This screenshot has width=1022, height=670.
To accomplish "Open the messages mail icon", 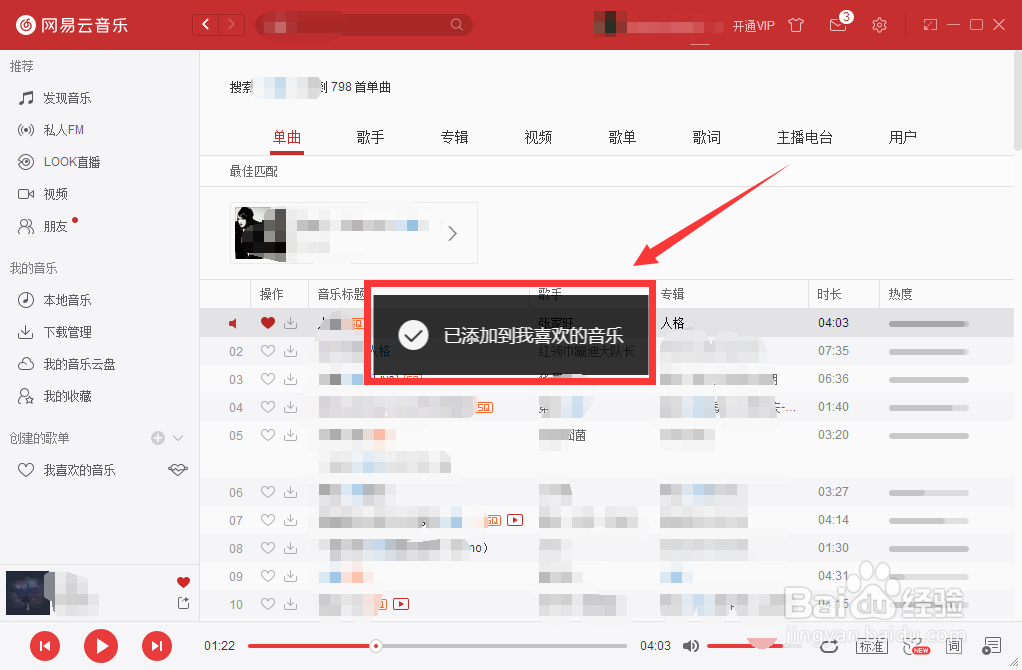I will (838, 25).
